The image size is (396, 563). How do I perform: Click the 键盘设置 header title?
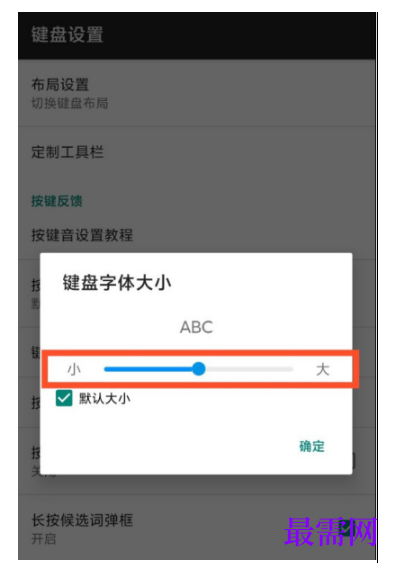[x=67, y=35]
